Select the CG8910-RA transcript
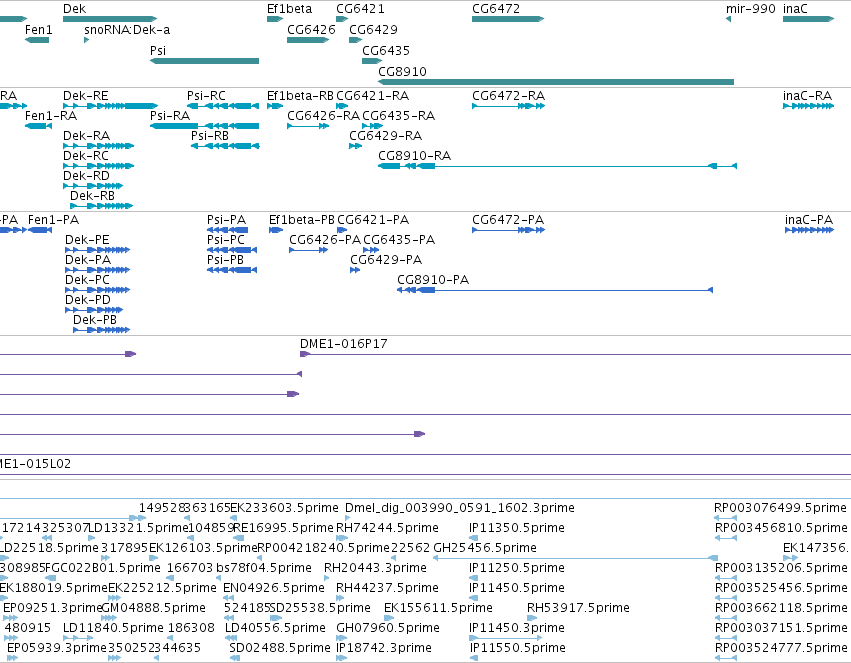 click(557, 166)
